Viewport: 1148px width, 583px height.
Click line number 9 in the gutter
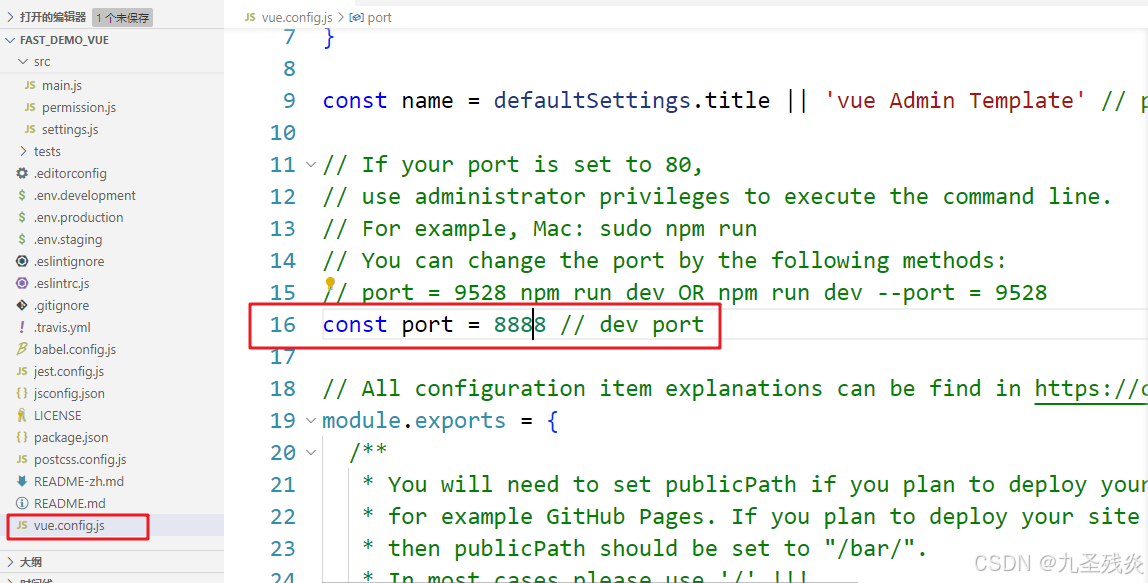click(289, 100)
